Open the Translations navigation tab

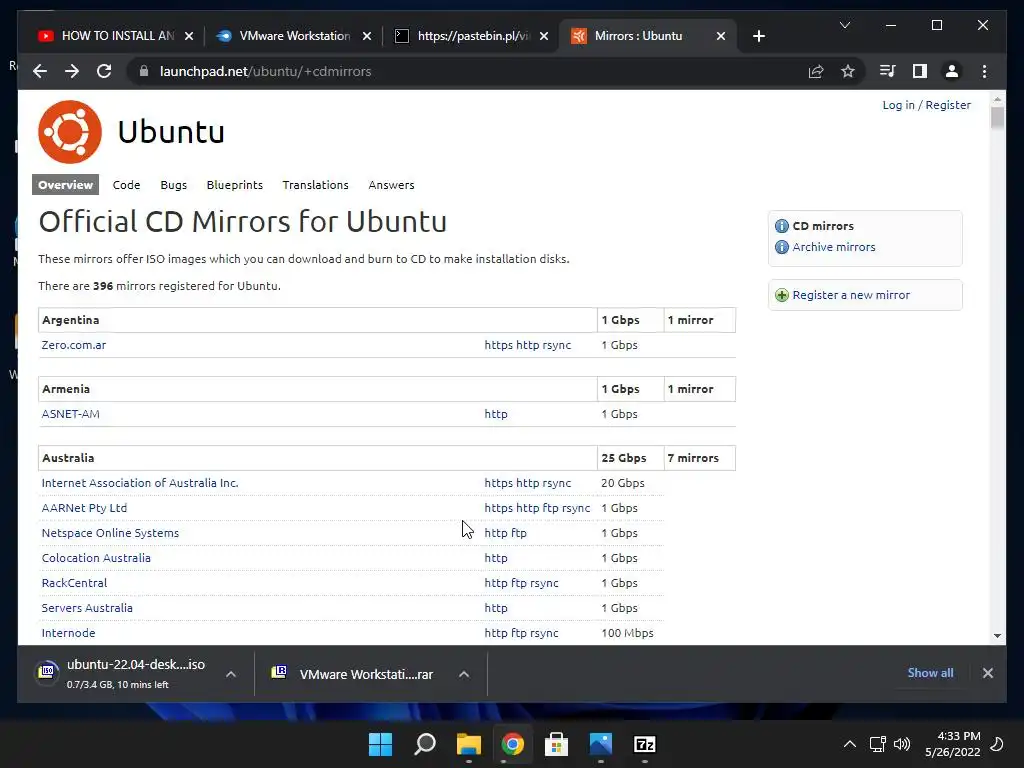point(315,185)
